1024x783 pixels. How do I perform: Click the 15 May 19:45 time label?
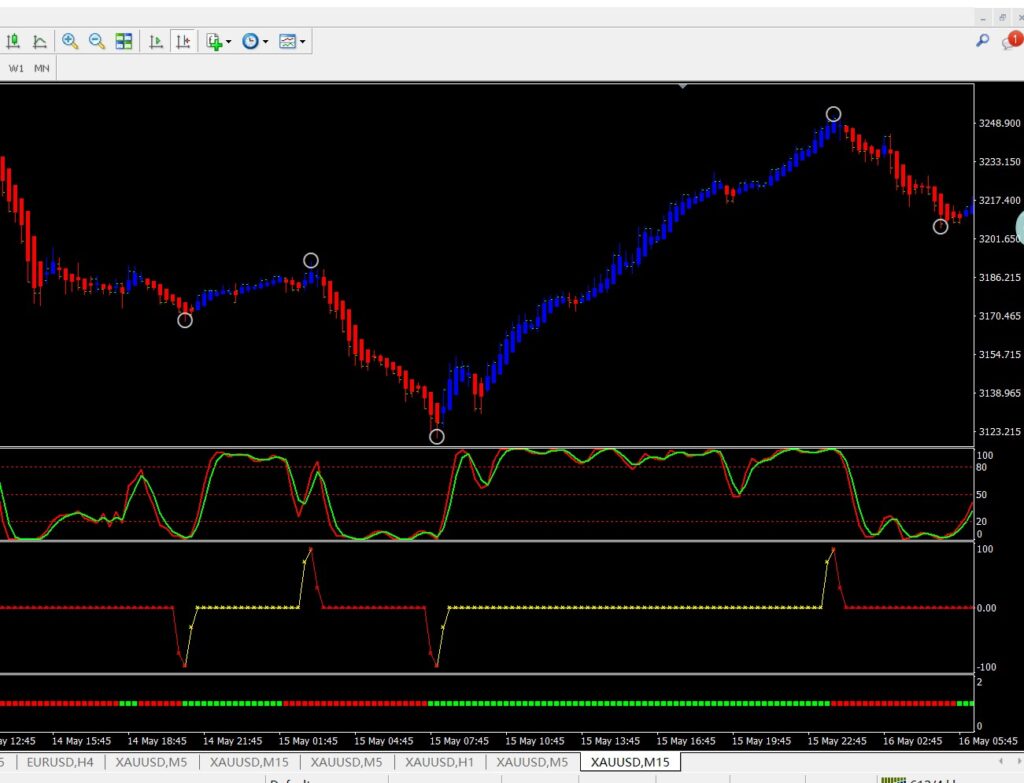coord(761,741)
